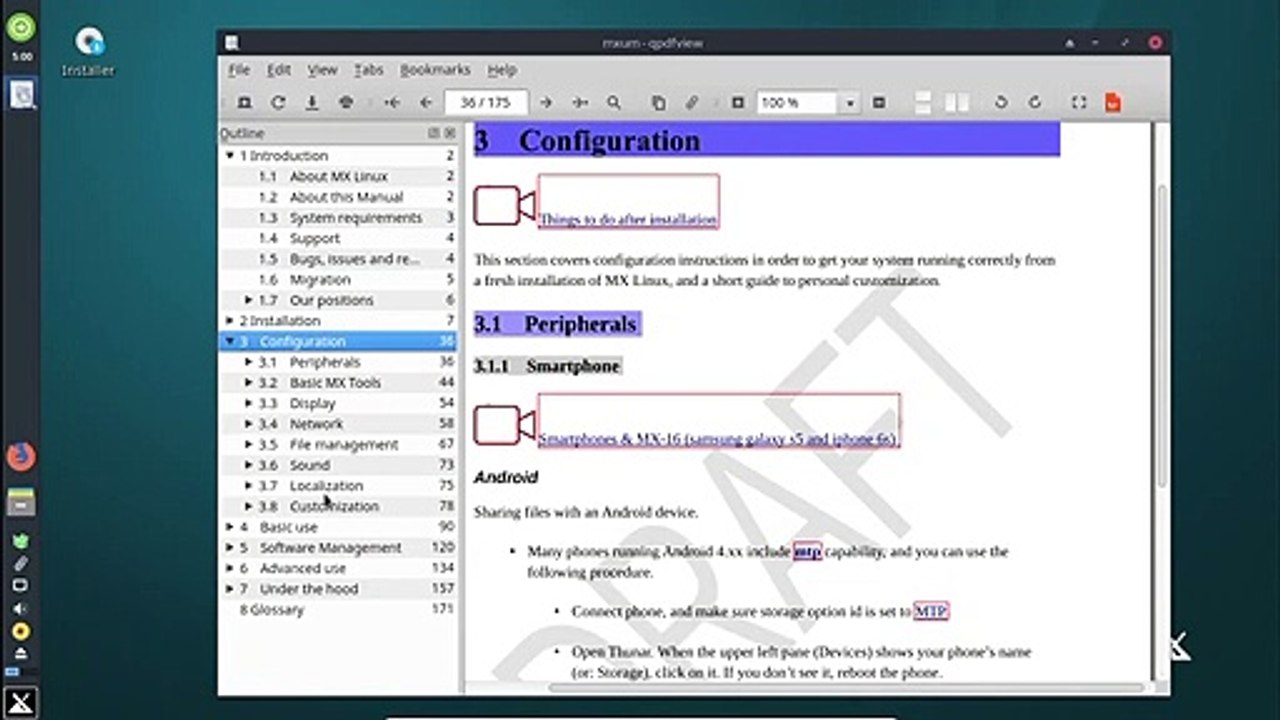Screen dimensions: 1280x720
Task: Click the volume speaker tray icon
Action: click(20, 608)
